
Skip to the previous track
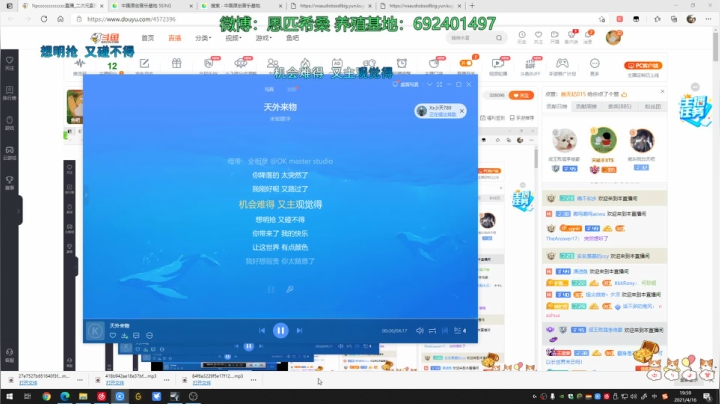(262, 331)
